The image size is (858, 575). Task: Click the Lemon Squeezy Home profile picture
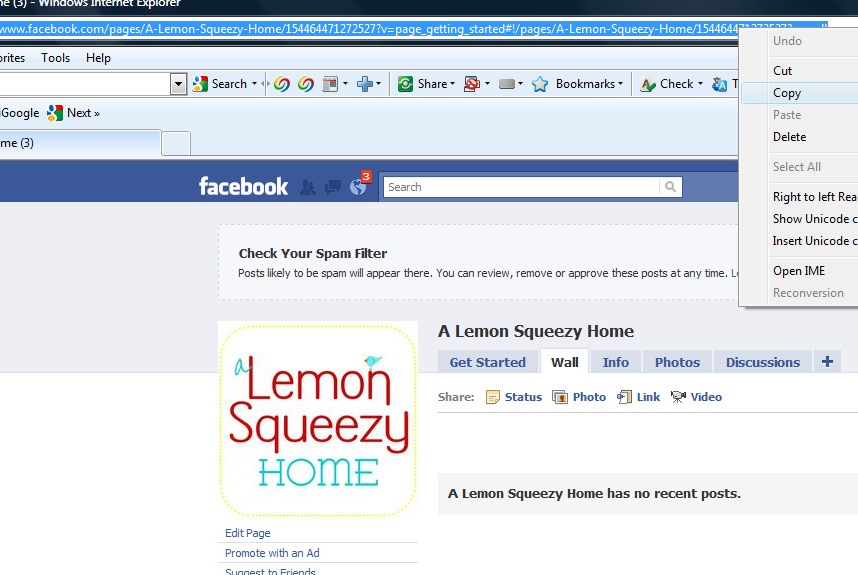coord(318,420)
